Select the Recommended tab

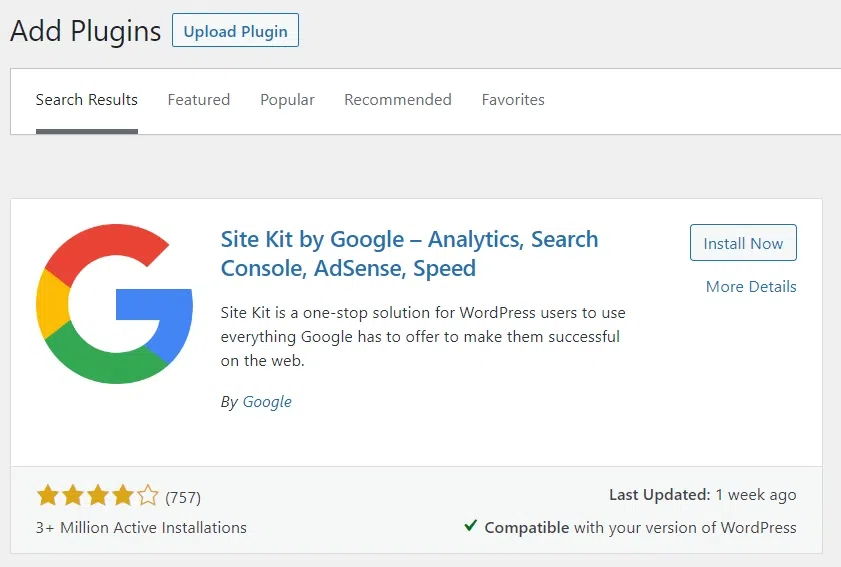coord(398,100)
